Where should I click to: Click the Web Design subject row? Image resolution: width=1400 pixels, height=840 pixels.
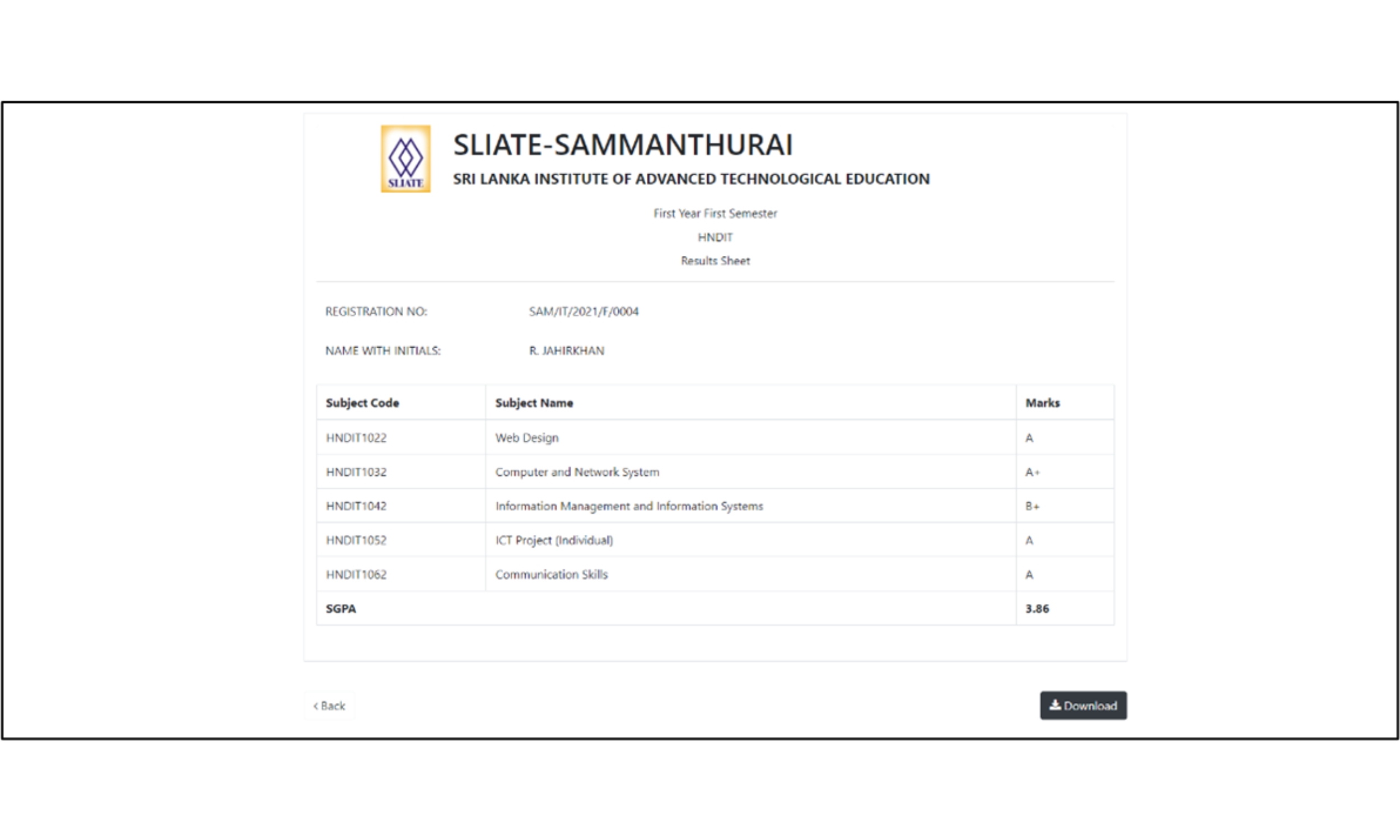pyautogui.click(x=526, y=438)
